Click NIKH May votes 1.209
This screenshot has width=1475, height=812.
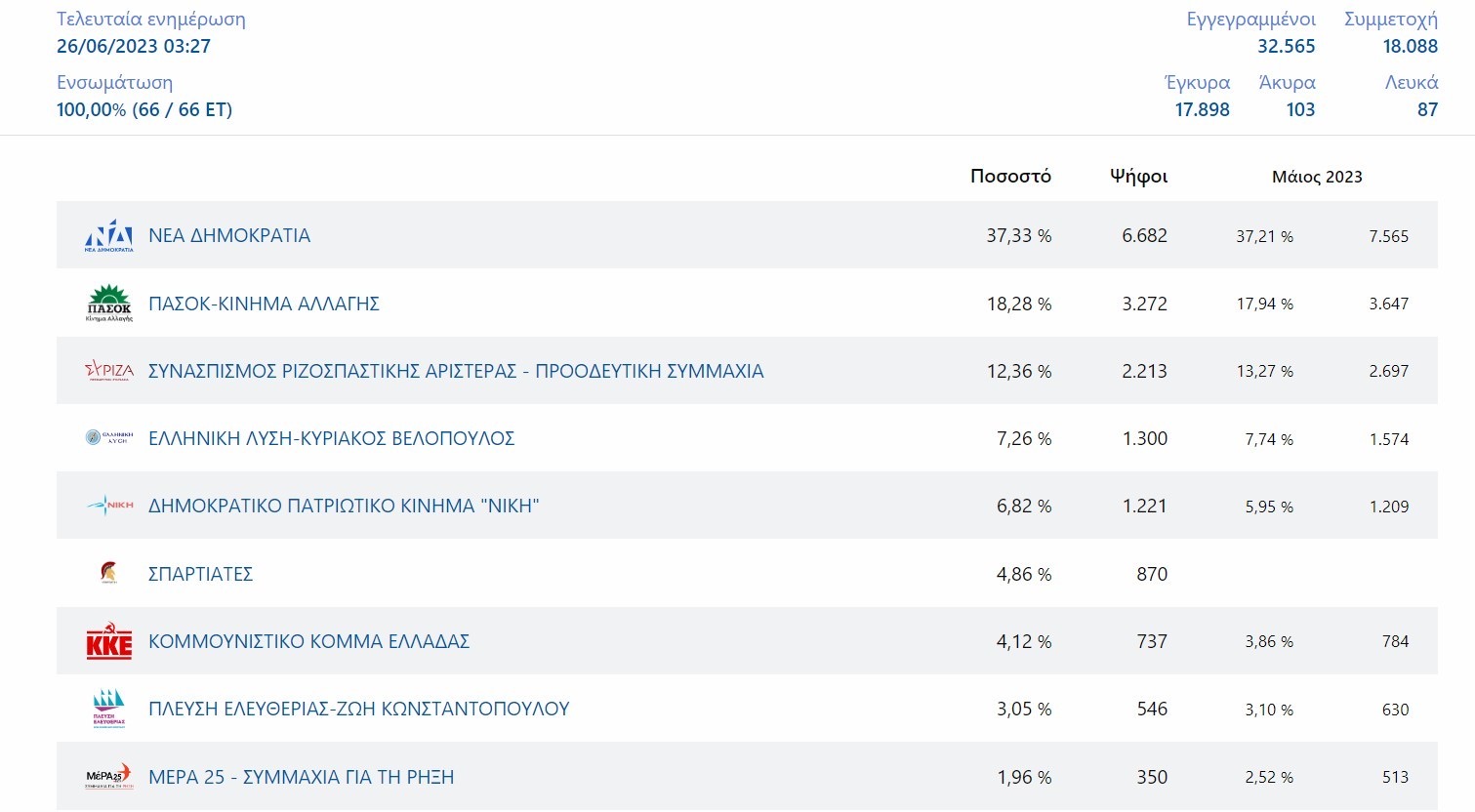1388,507
